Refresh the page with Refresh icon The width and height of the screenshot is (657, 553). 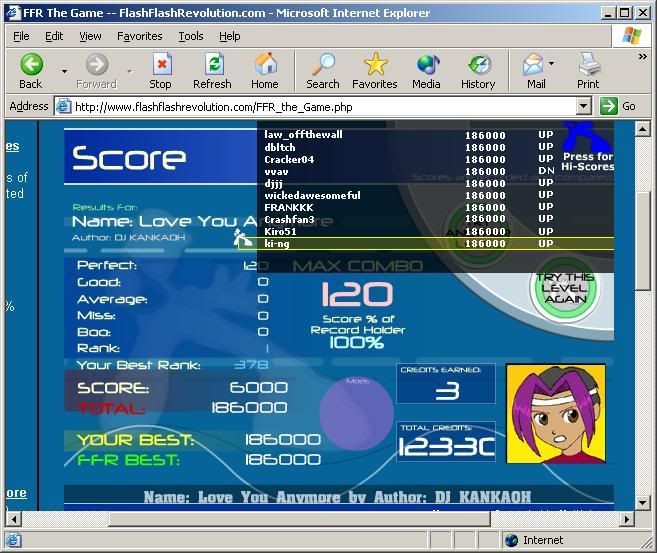tap(212, 66)
